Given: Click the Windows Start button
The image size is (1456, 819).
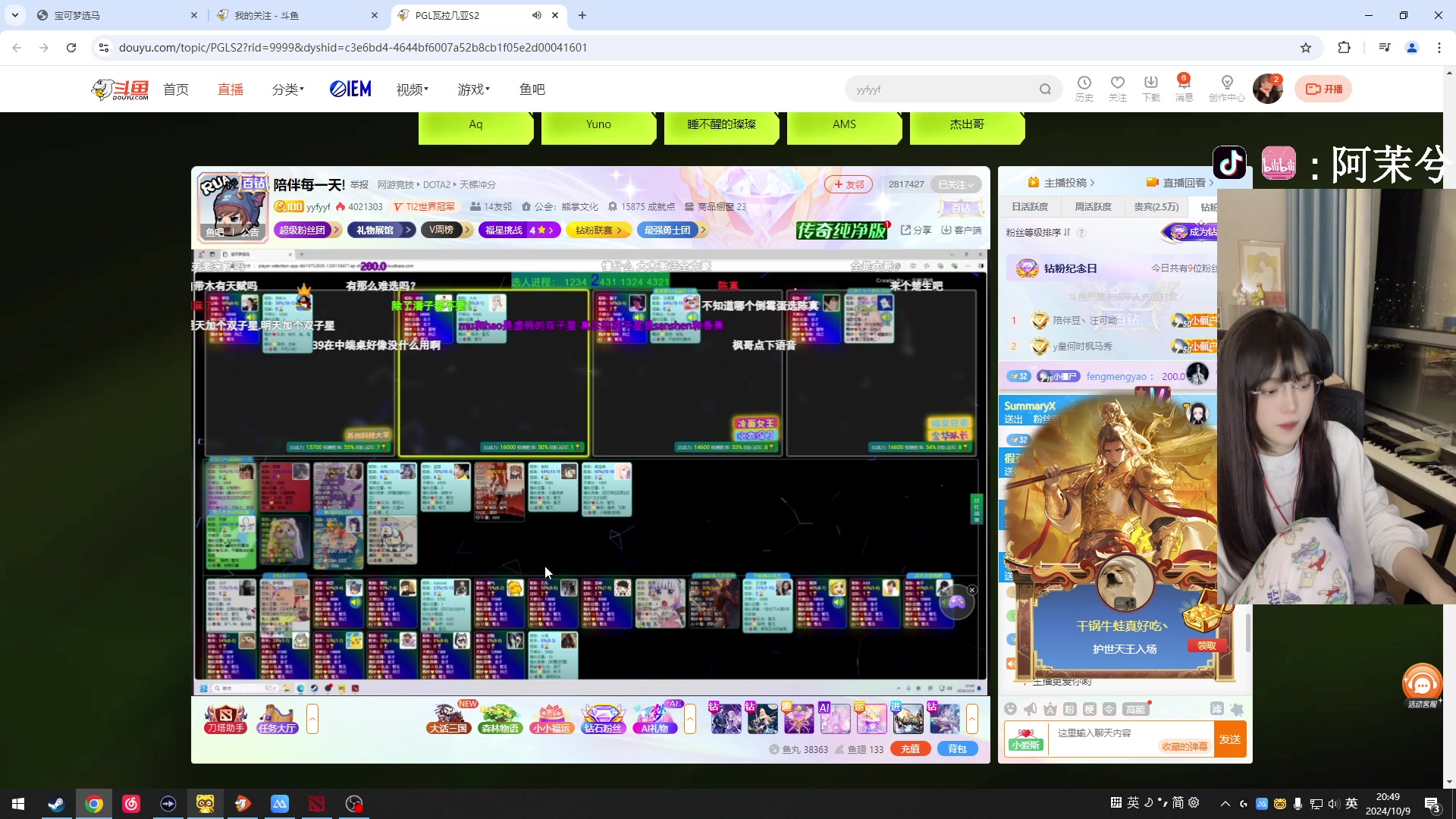Looking at the screenshot, I should coord(18,804).
